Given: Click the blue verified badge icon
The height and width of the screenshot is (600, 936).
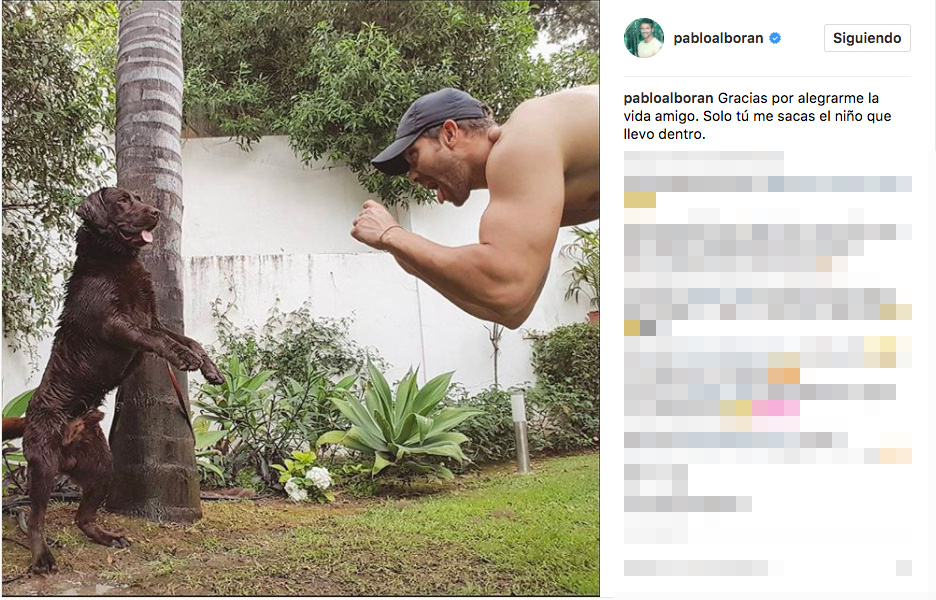Looking at the screenshot, I should point(775,38).
